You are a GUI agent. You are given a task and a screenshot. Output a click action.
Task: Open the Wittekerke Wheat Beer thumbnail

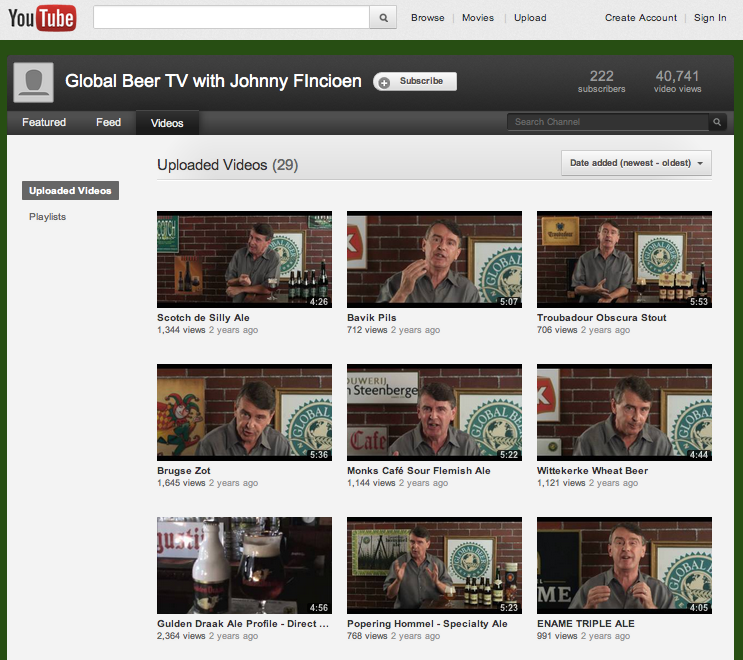pyautogui.click(x=625, y=412)
